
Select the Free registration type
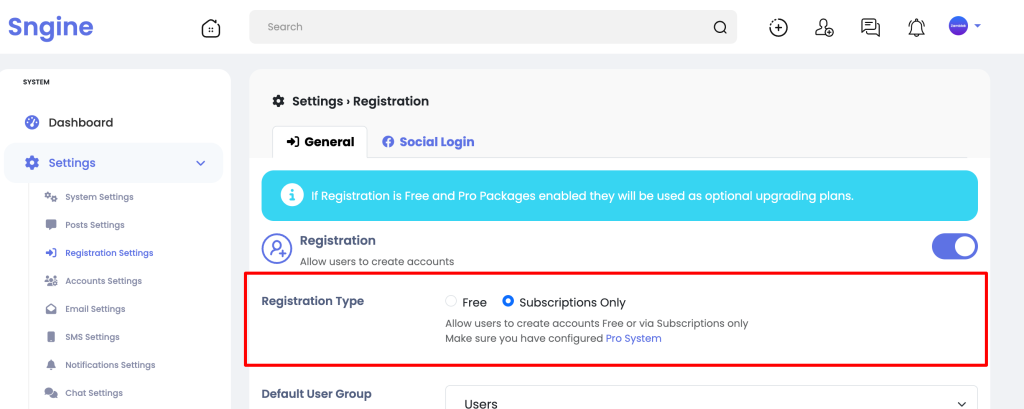click(x=451, y=301)
